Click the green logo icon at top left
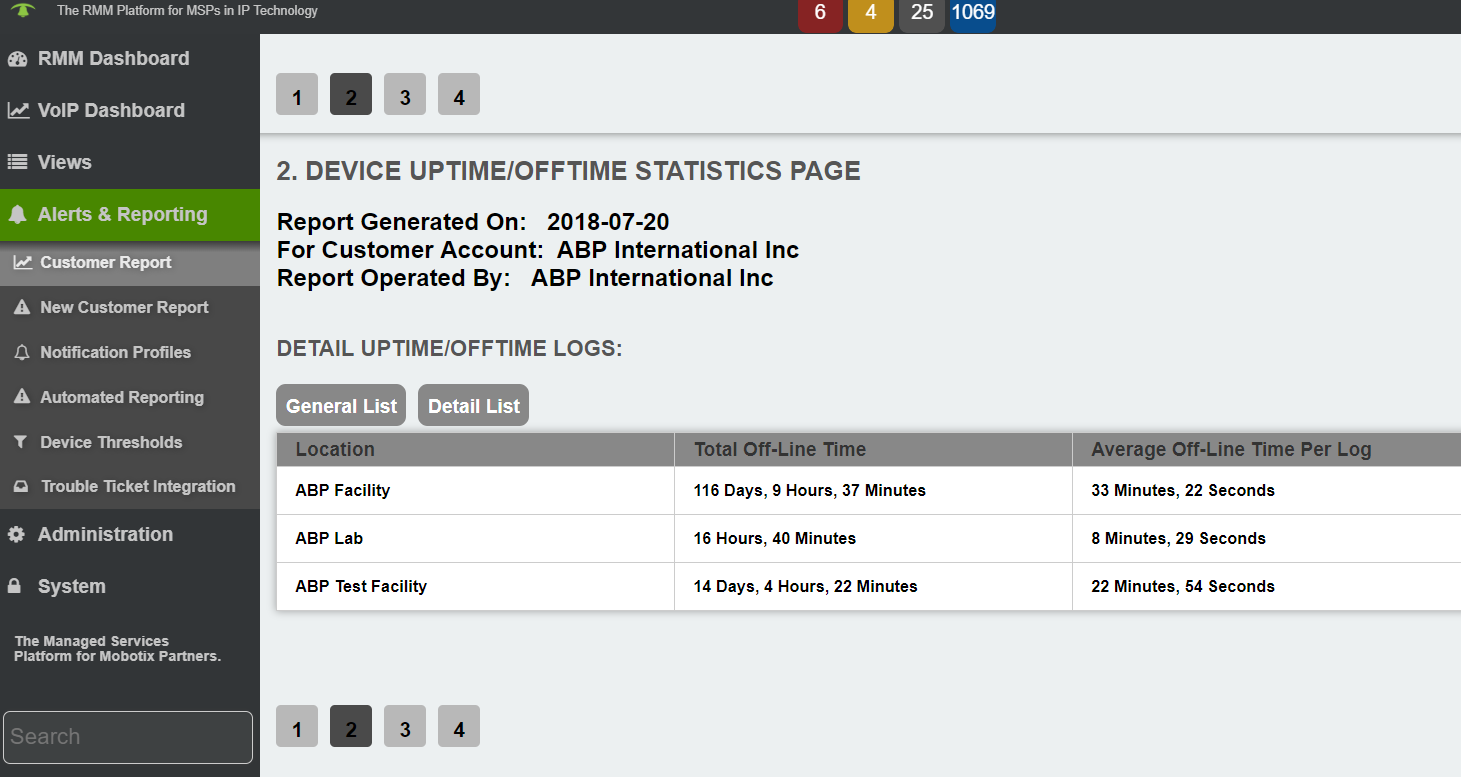This screenshot has height=777, width=1461. pyautogui.click(x=24, y=11)
